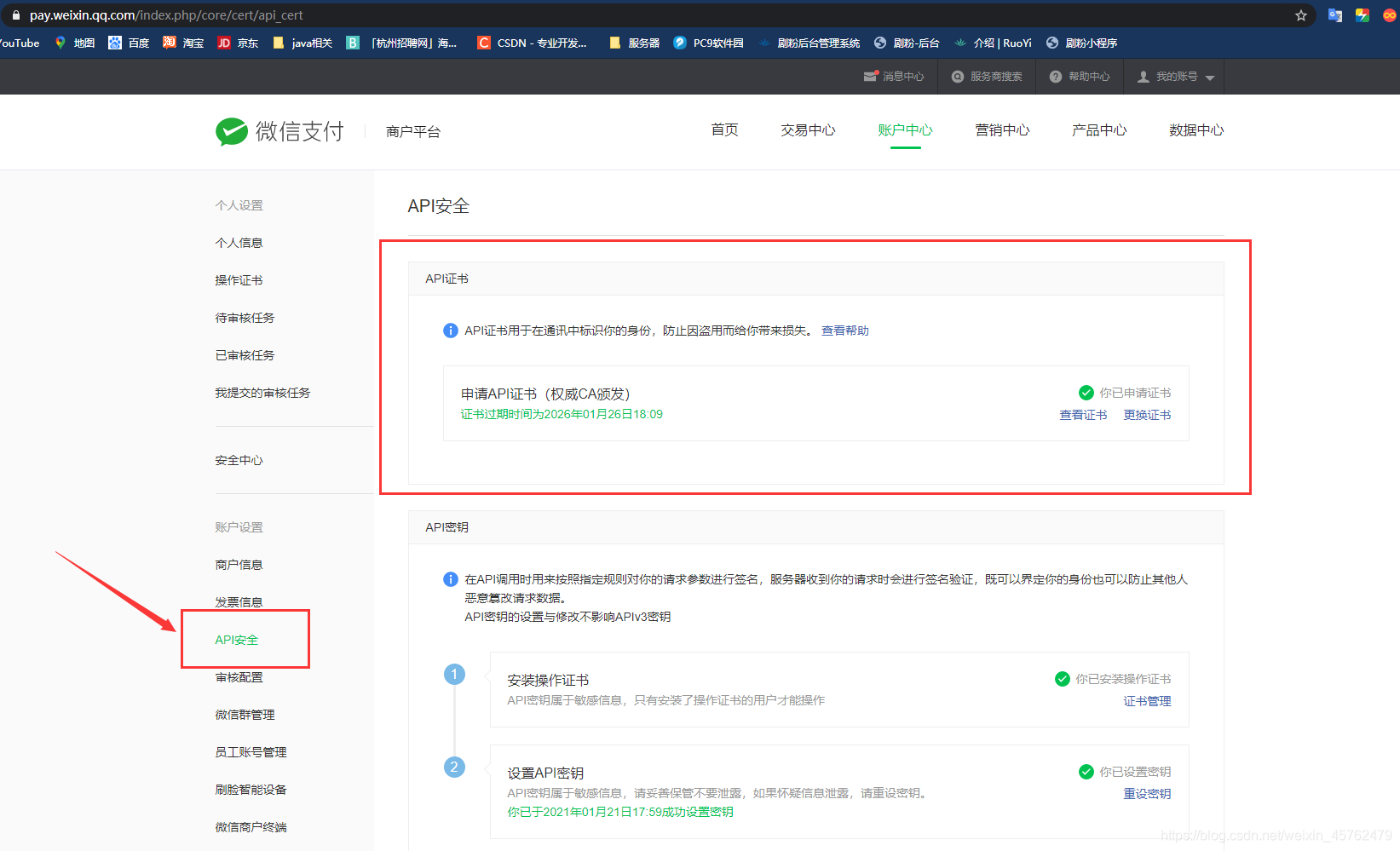The image size is (1400, 851).
Task: Open 员工账号管理 in sidebar
Action: pos(251,752)
